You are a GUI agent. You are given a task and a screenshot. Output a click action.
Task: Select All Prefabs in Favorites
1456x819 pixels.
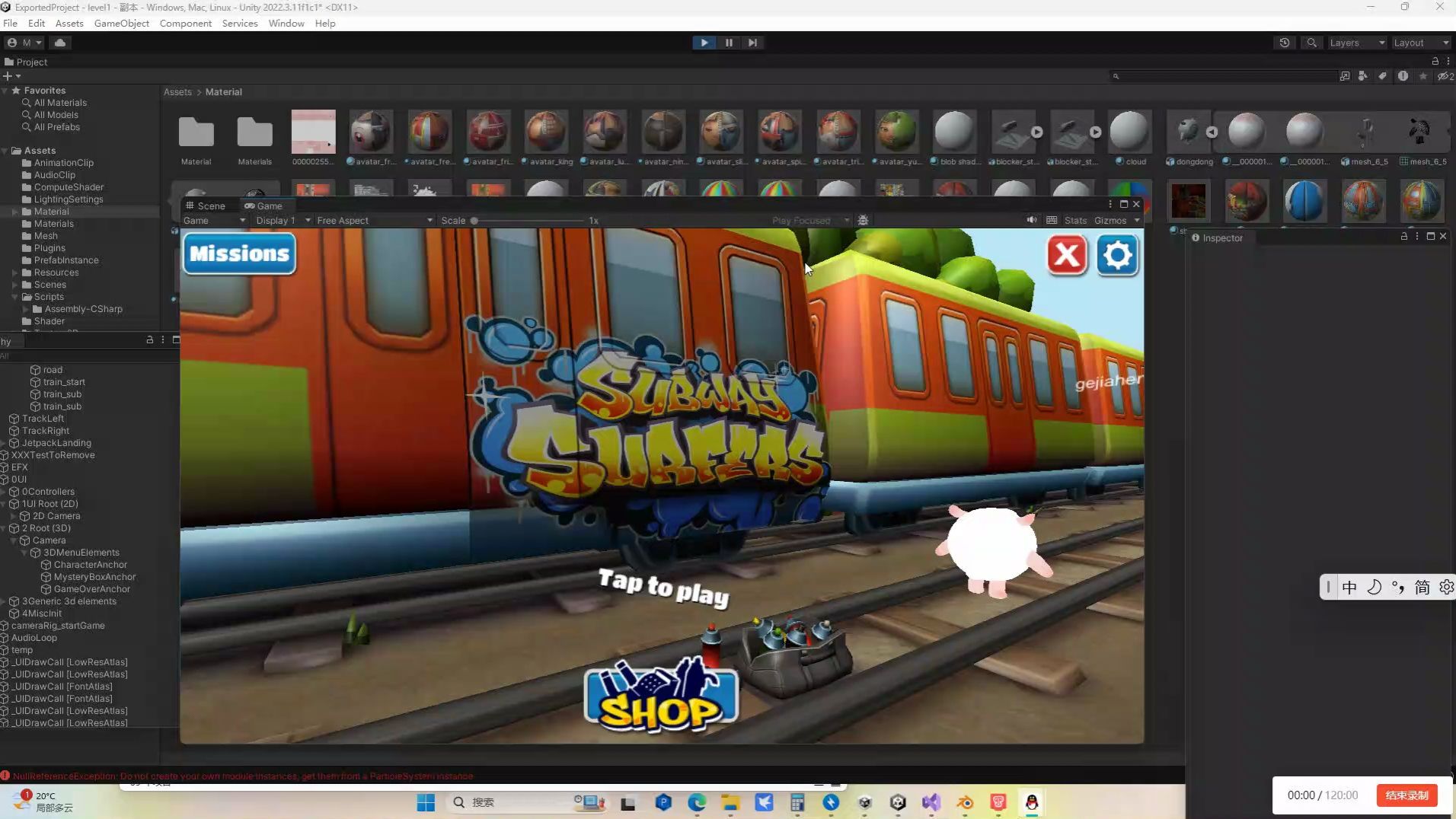click(x=56, y=127)
